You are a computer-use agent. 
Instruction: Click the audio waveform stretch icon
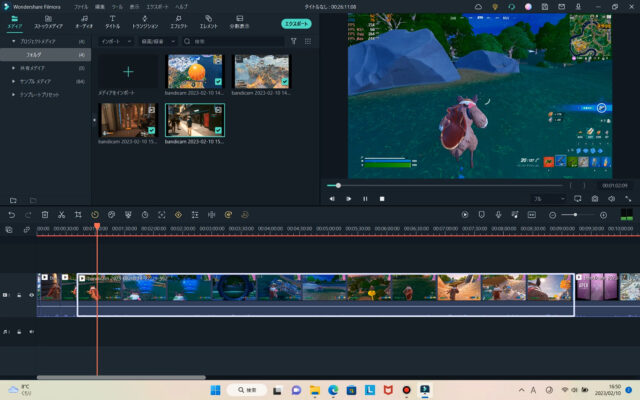(211, 215)
